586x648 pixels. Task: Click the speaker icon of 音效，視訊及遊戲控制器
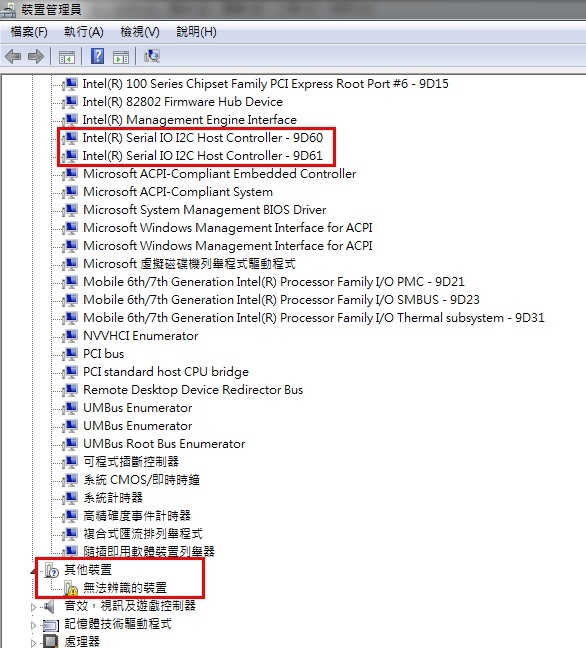(50, 606)
